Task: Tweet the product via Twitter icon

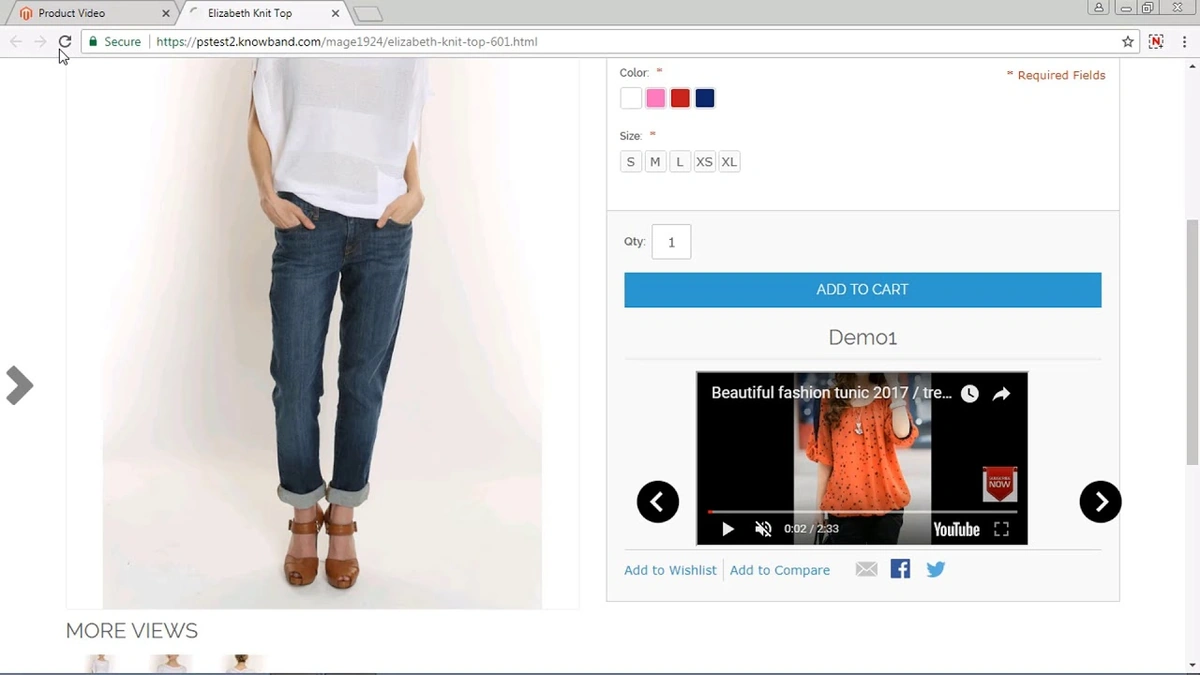Action: [935, 568]
